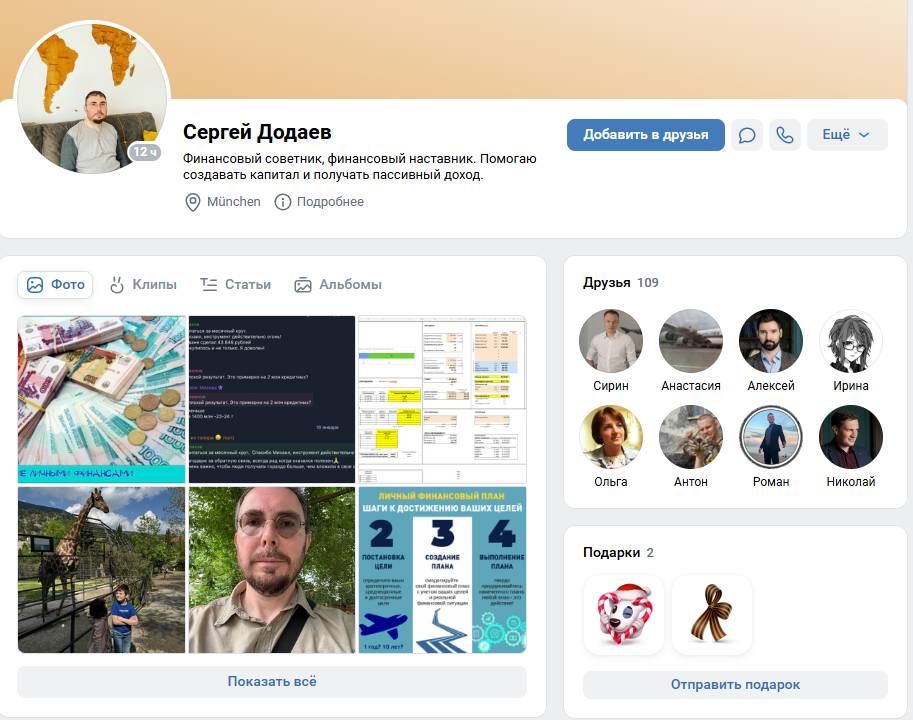This screenshot has width=913, height=720.
Task: Open the giraffe zoo photo
Action: coord(101,570)
